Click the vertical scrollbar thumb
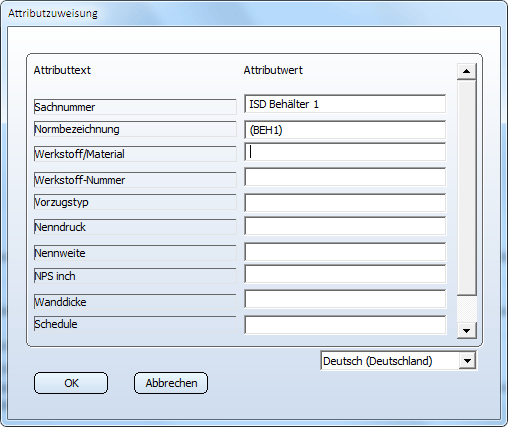The image size is (508, 427). 466,187
